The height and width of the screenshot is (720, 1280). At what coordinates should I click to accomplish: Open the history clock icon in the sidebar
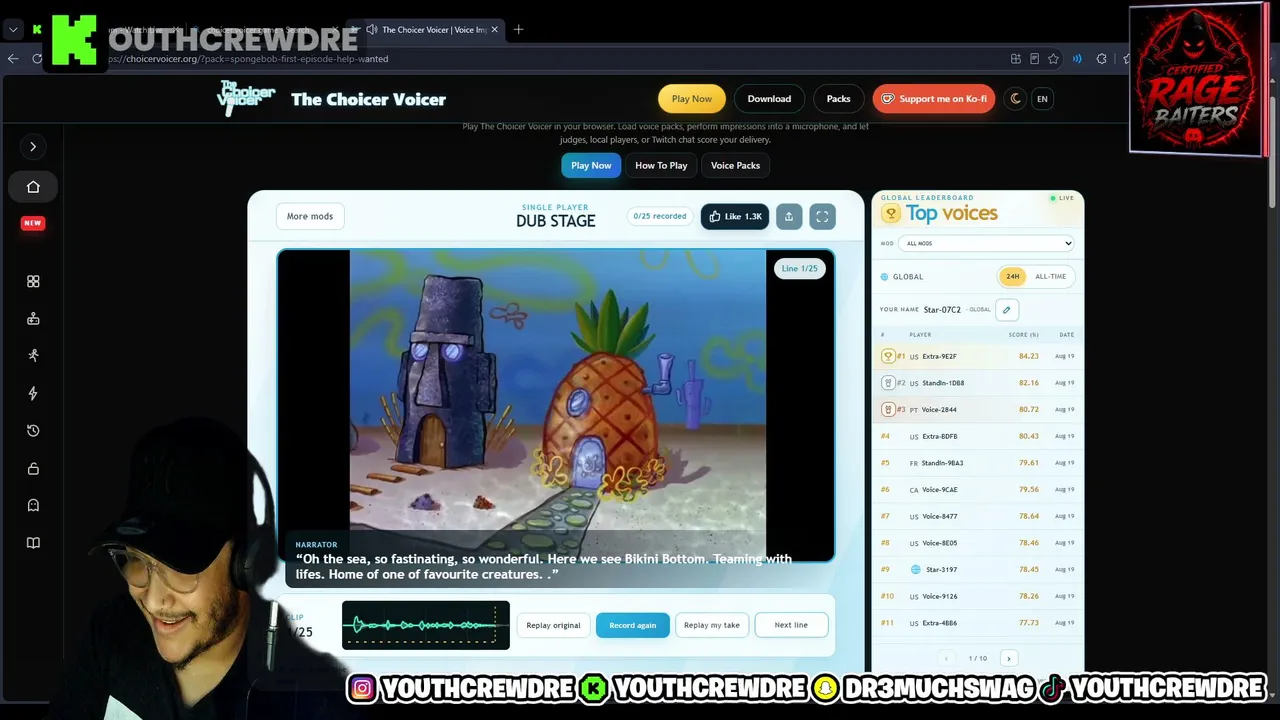(33, 431)
